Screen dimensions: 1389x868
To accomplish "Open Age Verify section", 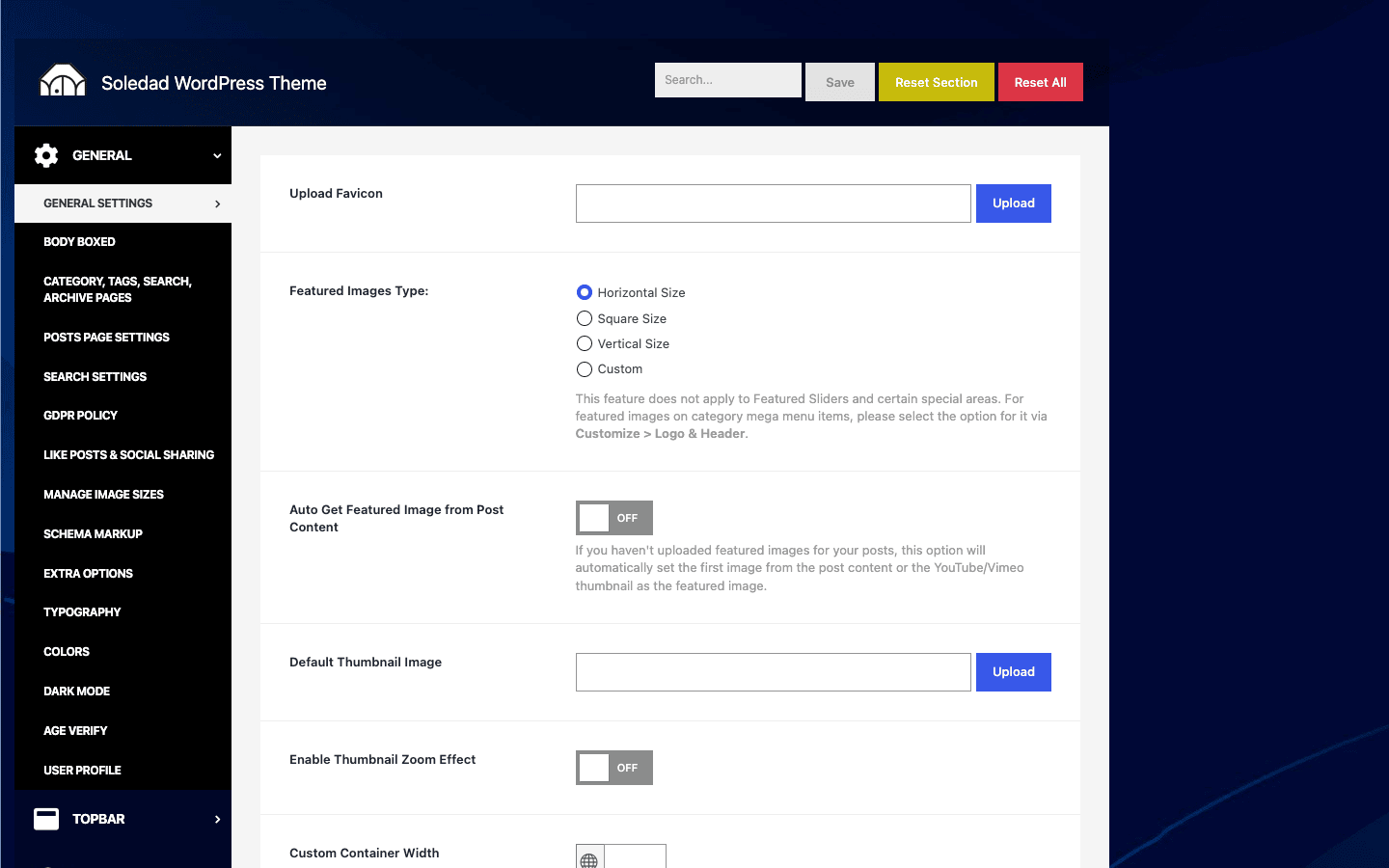I will 123,731.
